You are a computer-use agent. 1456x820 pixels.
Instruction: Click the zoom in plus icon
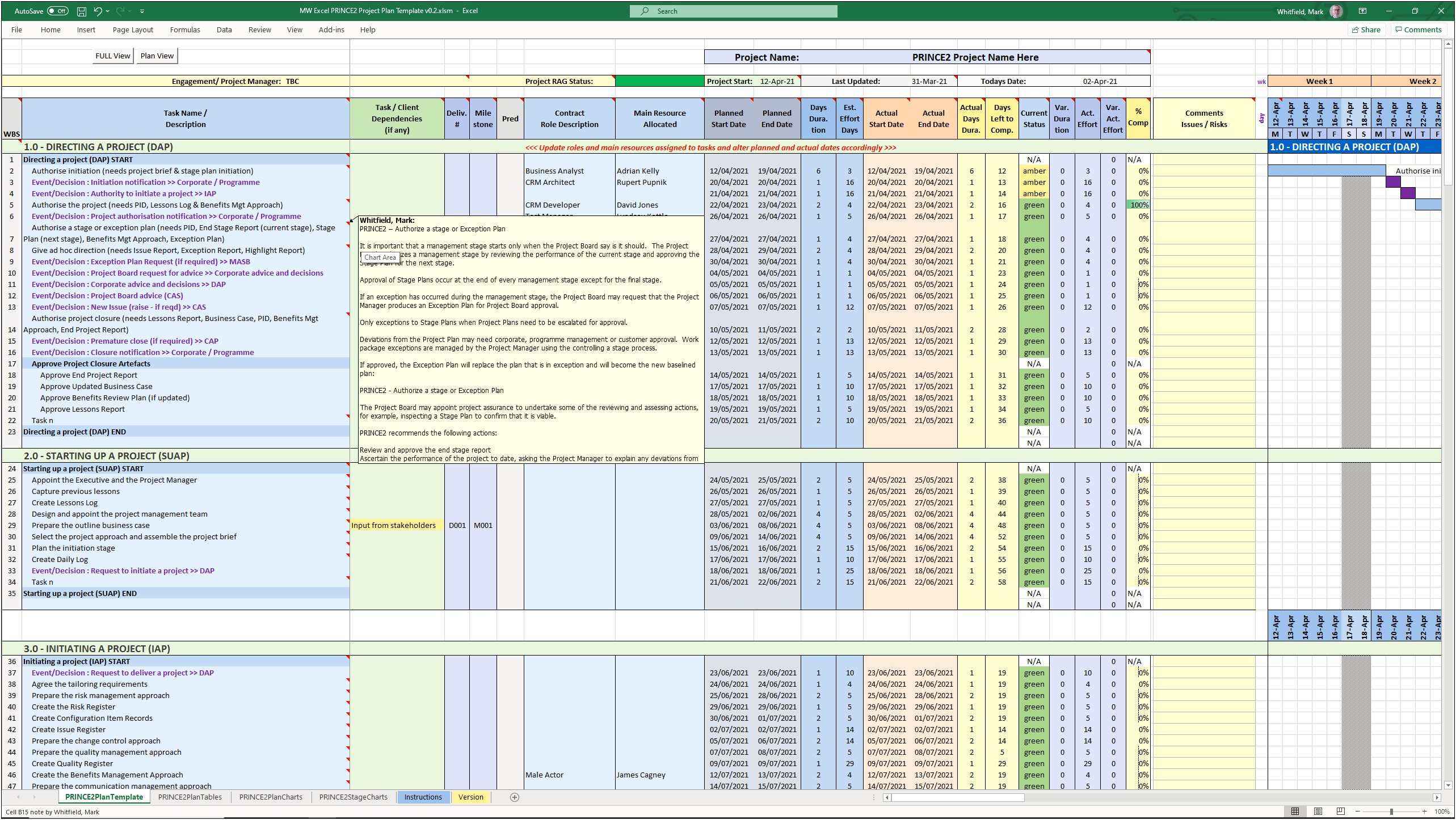(1424, 811)
